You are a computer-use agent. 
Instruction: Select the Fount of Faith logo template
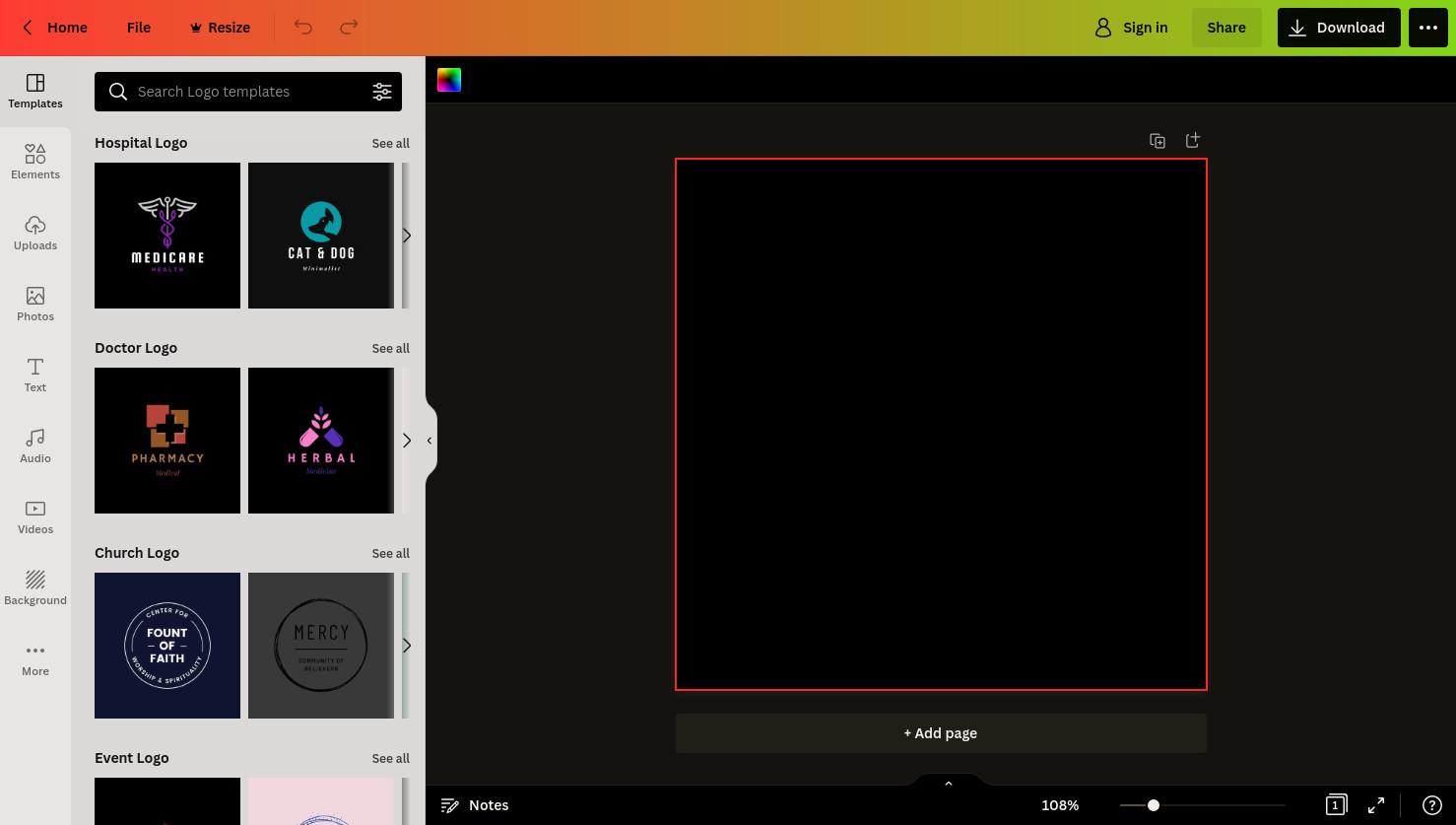[167, 646]
